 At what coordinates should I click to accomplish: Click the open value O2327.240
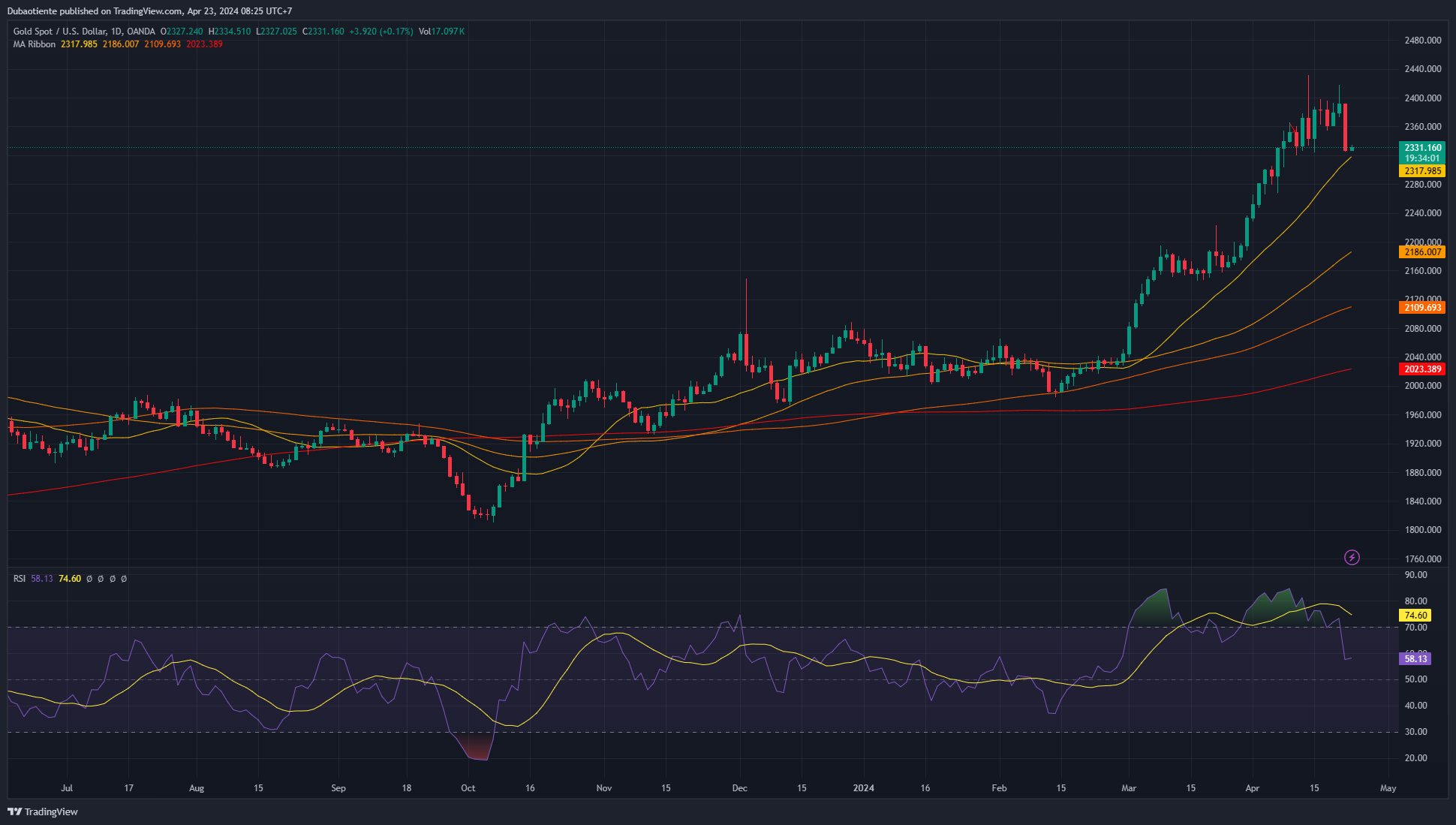pos(182,32)
